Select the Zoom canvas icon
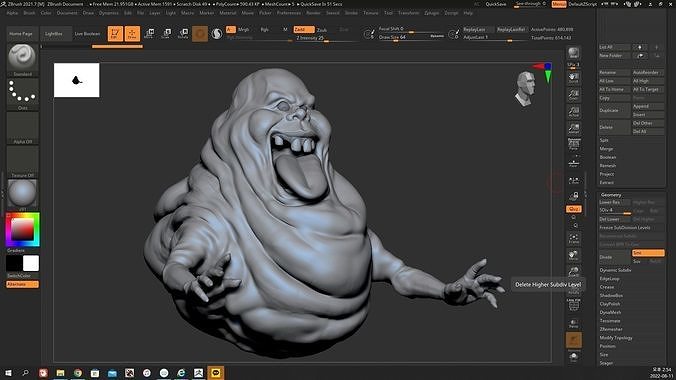This screenshot has height=380, width=676. 573,94
